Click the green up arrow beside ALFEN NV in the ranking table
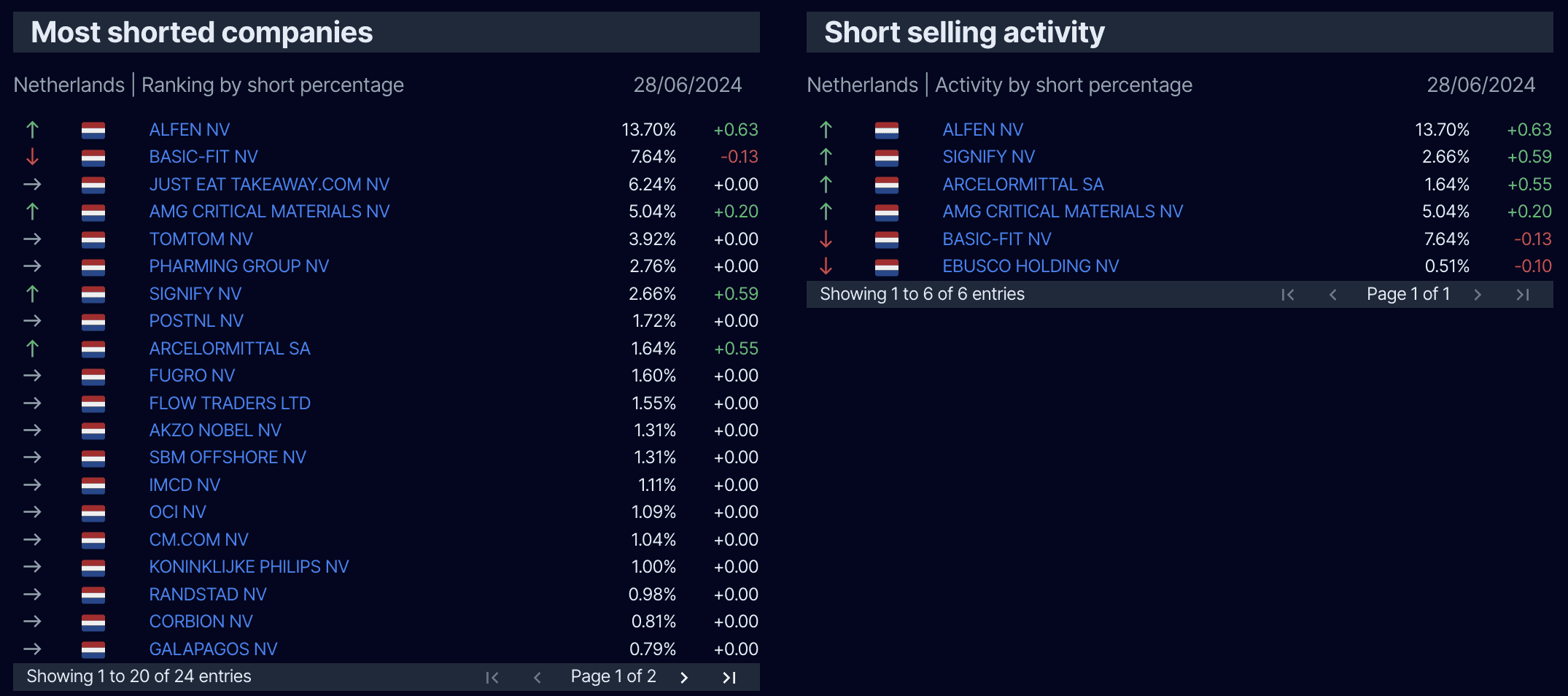 [x=32, y=130]
